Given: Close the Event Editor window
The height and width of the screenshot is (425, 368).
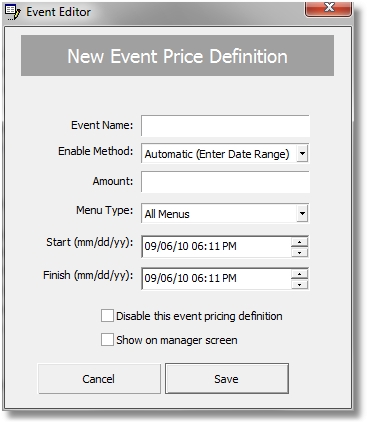Looking at the screenshot, I should coord(328,8).
